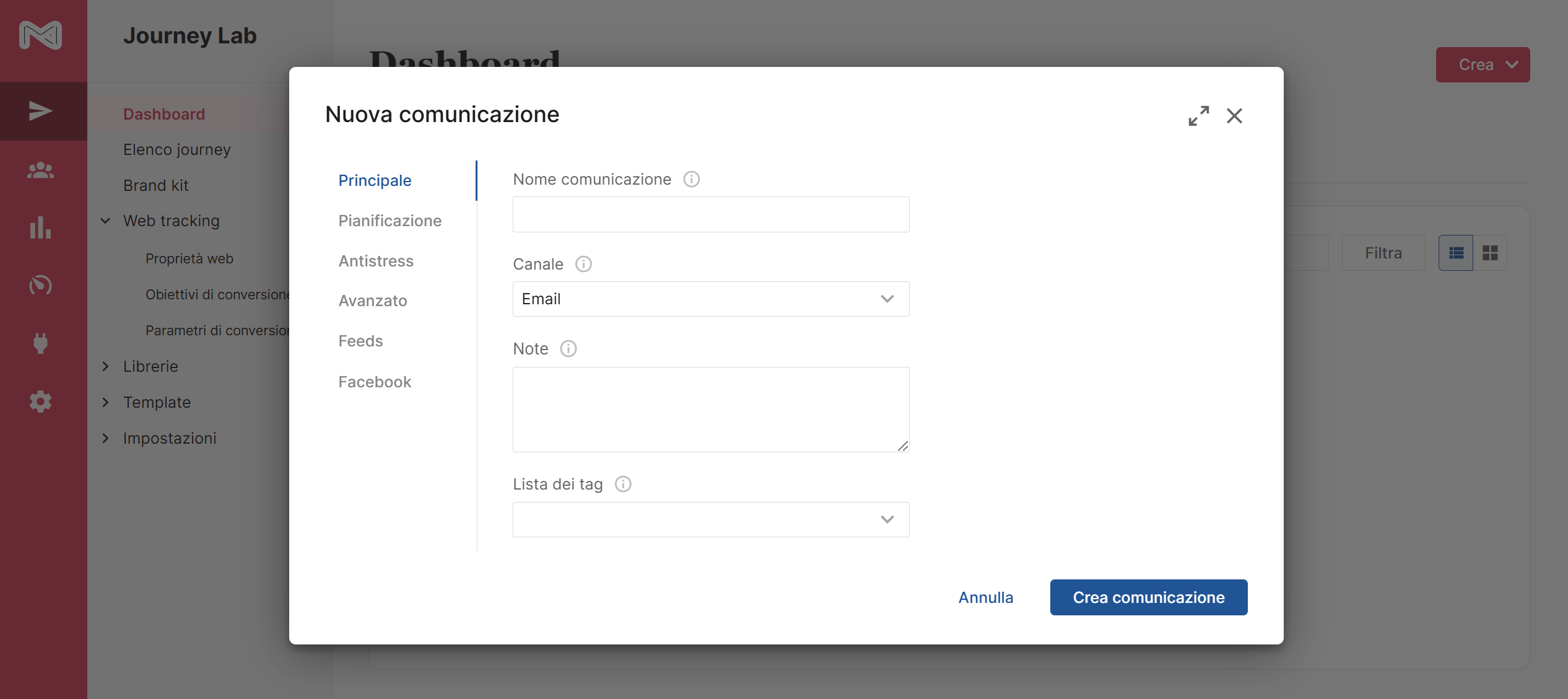Open the Crea dropdown button

click(1483, 64)
